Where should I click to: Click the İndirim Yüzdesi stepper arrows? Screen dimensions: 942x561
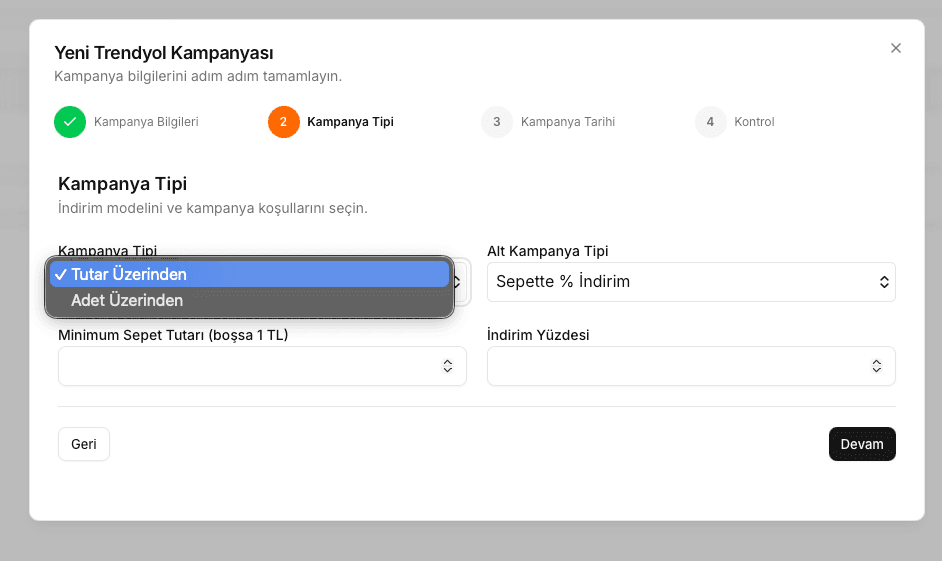point(877,366)
